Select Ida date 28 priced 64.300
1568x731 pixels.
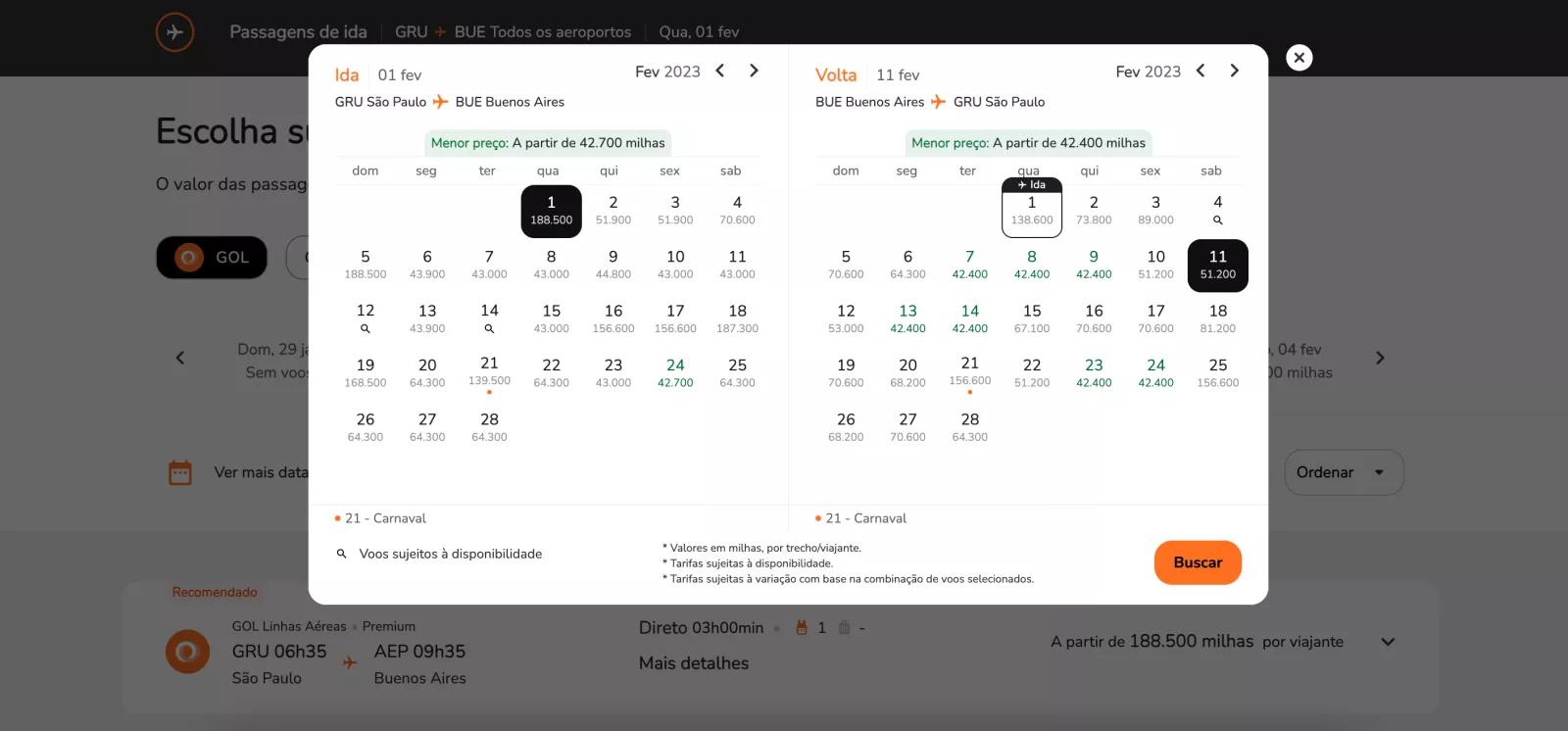(489, 427)
